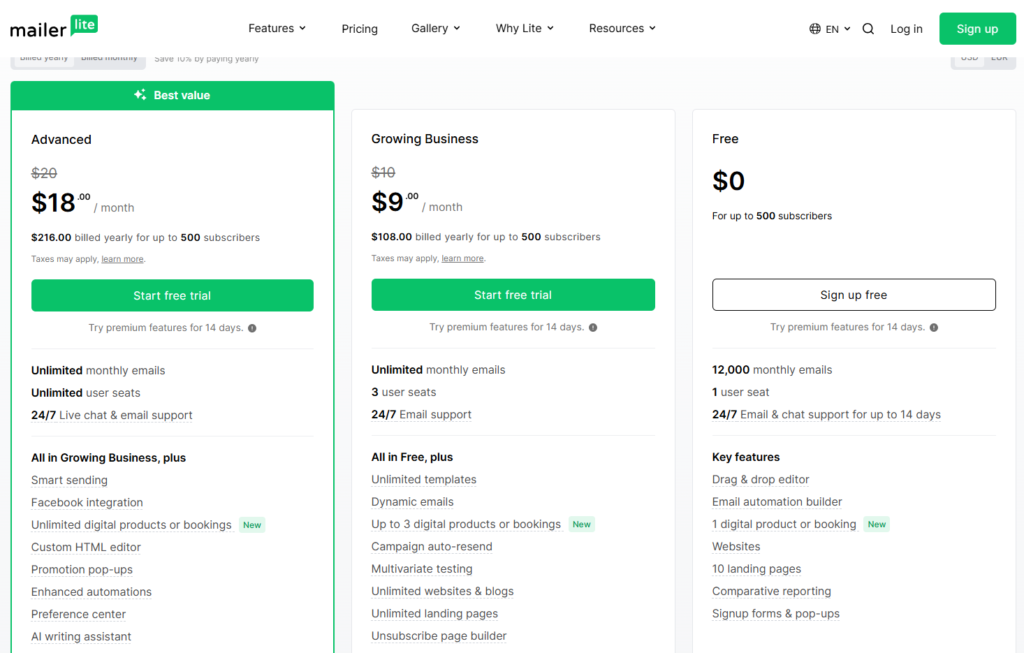Image resolution: width=1024 pixels, height=653 pixels.
Task: Click Facebook integration feature
Action: tap(87, 502)
